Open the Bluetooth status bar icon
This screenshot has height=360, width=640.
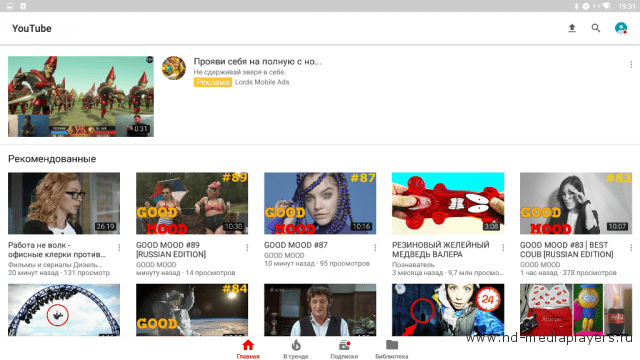tap(576, 6)
